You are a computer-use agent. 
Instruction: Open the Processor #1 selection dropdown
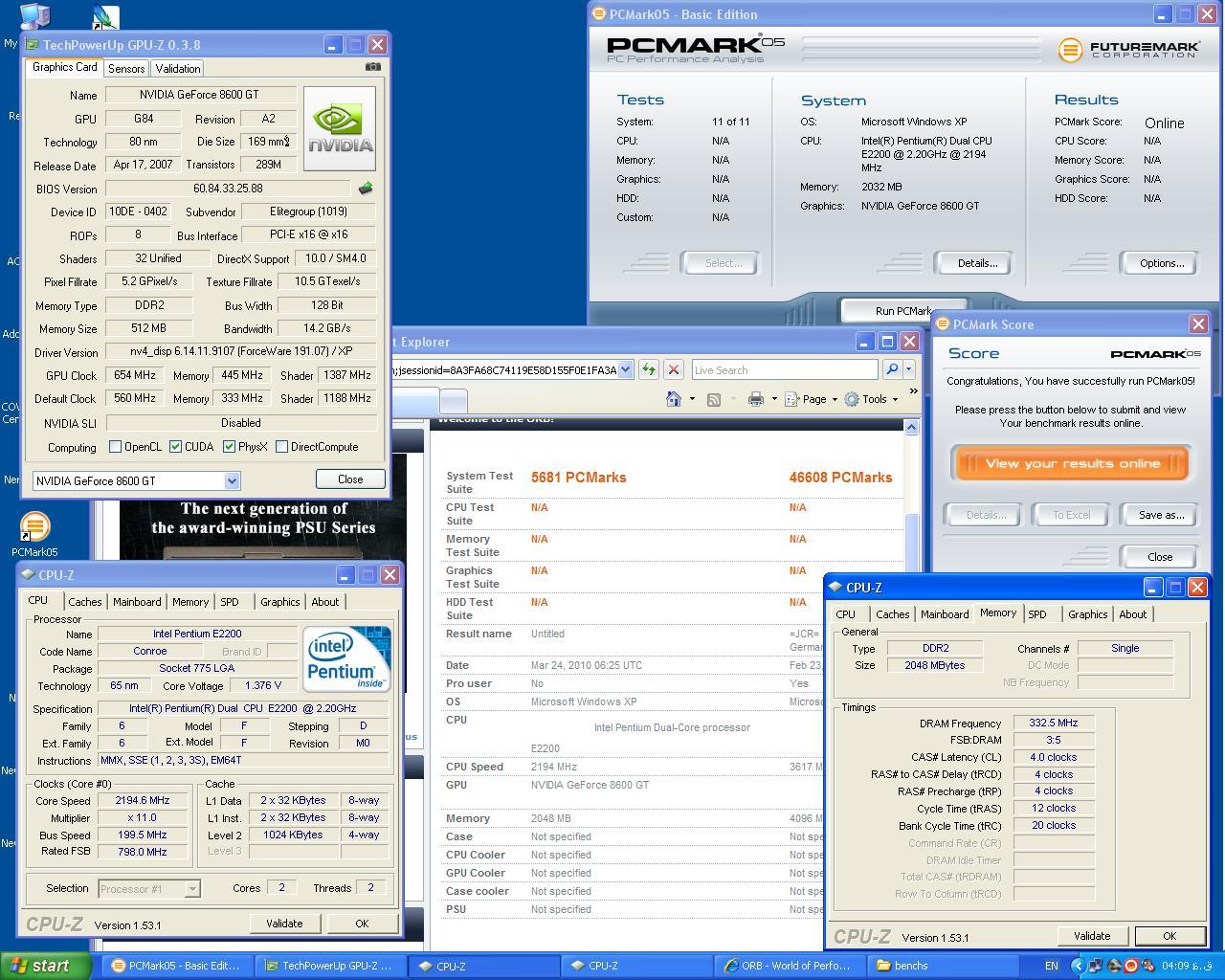coord(191,888)
